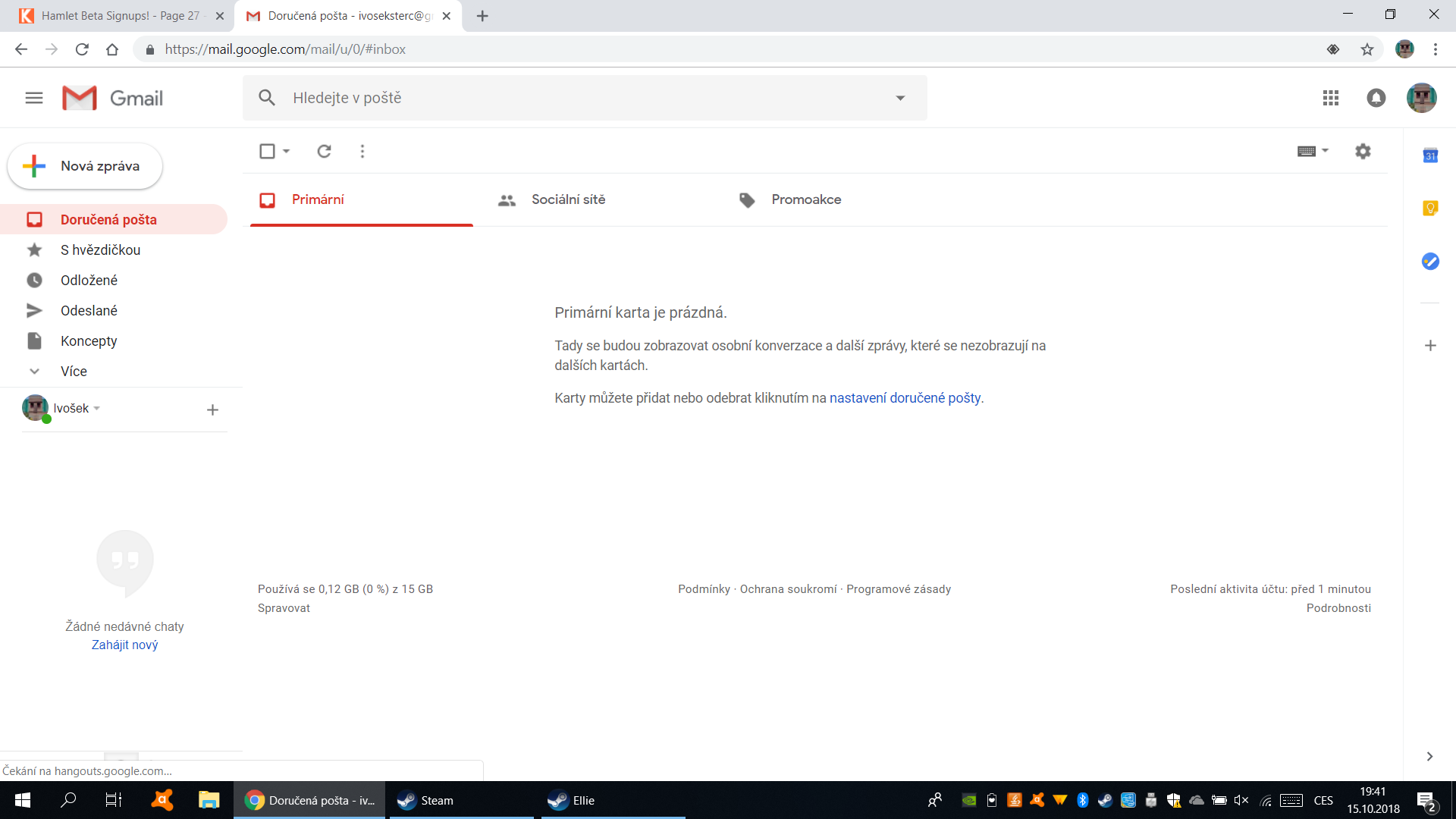Expand the Více labels list
Screen dimensions: 1456x819
[x=74, y=371]
